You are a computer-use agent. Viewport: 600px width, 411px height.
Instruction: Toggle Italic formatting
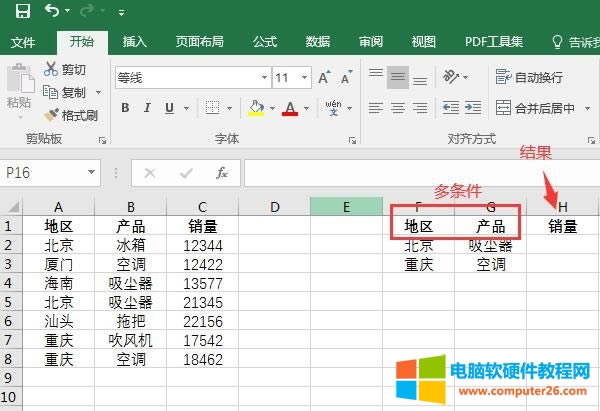(x=146, y=108)
